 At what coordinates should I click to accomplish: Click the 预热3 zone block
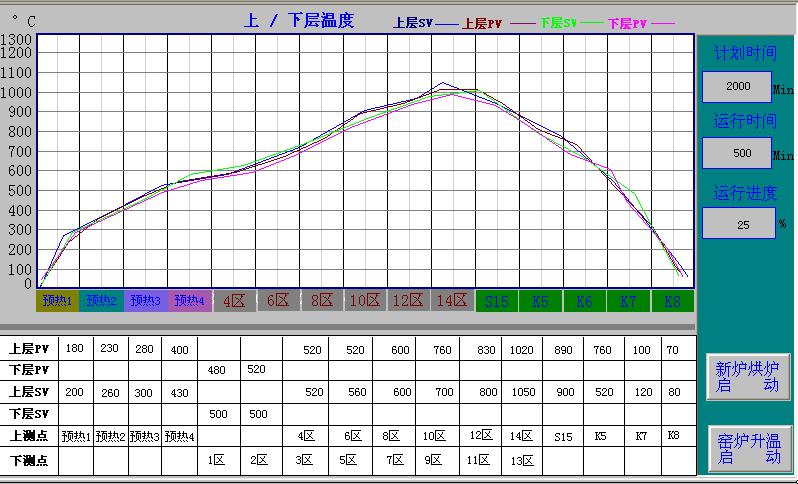click(145, 300)
